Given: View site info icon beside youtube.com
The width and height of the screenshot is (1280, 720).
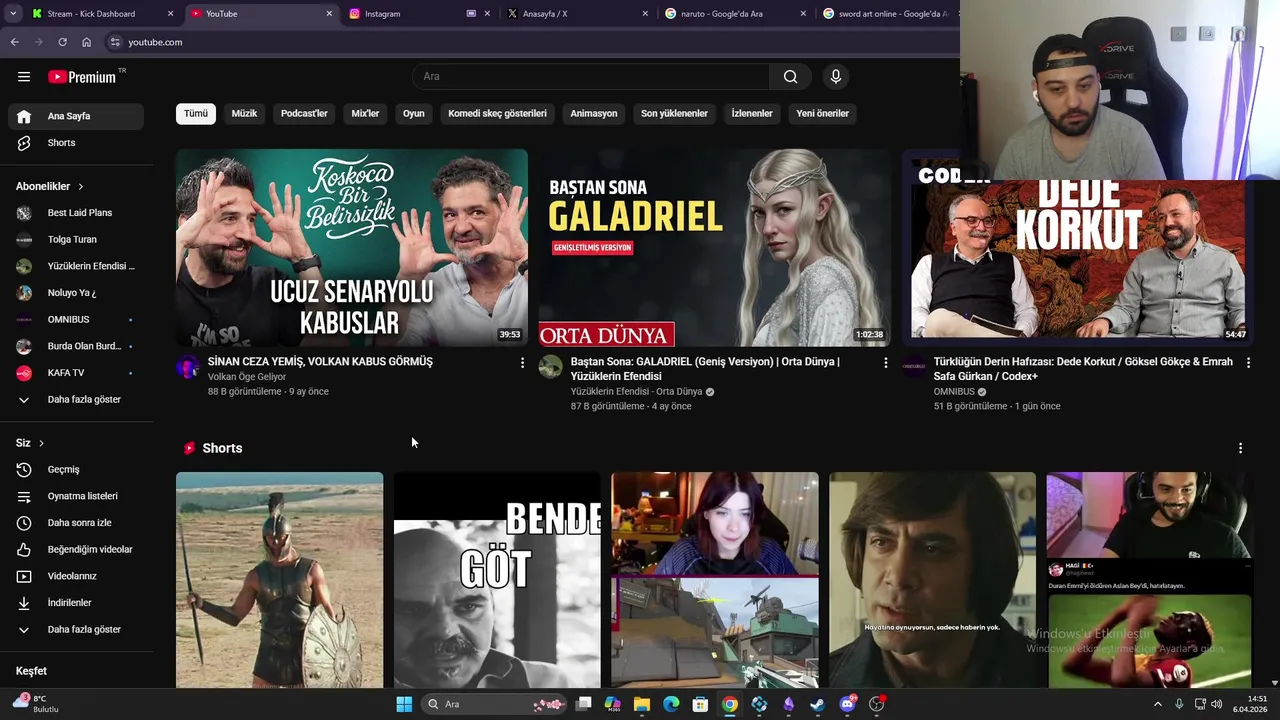Looking at the screenshot, I should coord(115,42).
